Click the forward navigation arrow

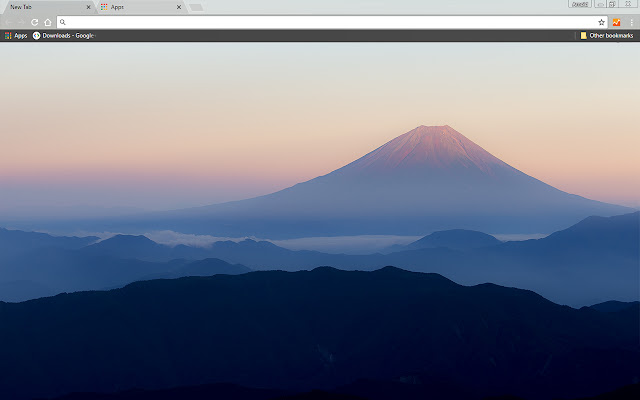pos(21,22)
